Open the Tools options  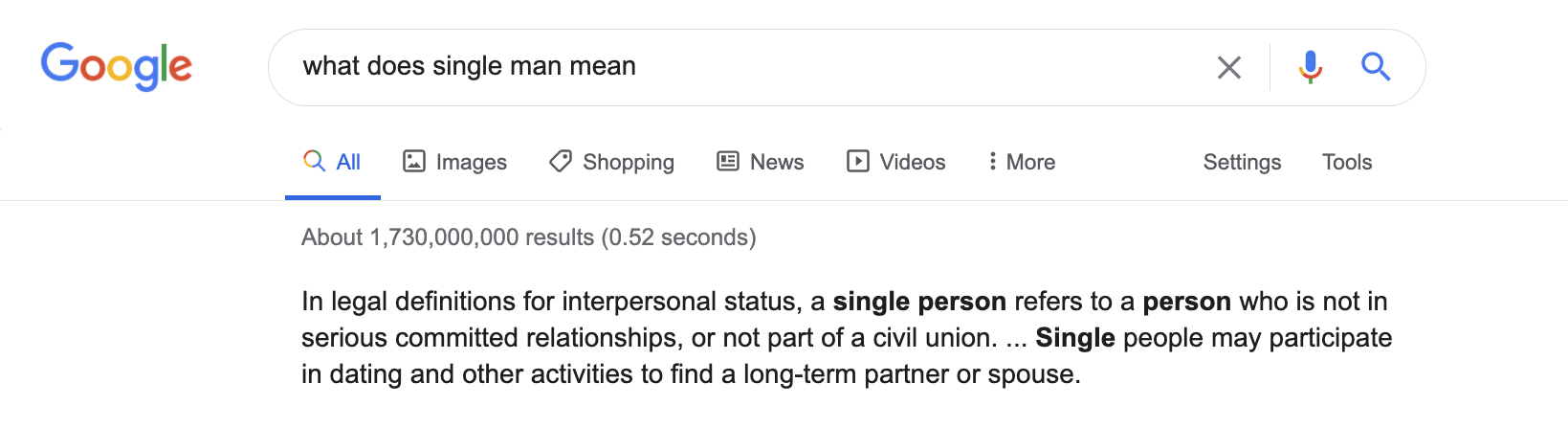pos(1346,162)
